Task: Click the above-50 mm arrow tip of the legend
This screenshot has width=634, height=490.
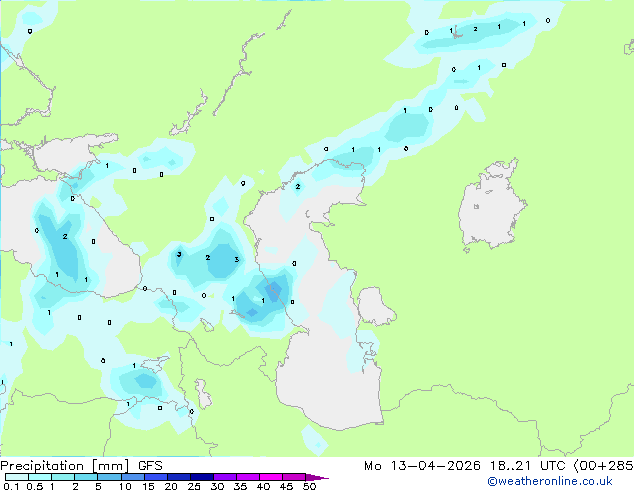Action: (x=317, y=477)
